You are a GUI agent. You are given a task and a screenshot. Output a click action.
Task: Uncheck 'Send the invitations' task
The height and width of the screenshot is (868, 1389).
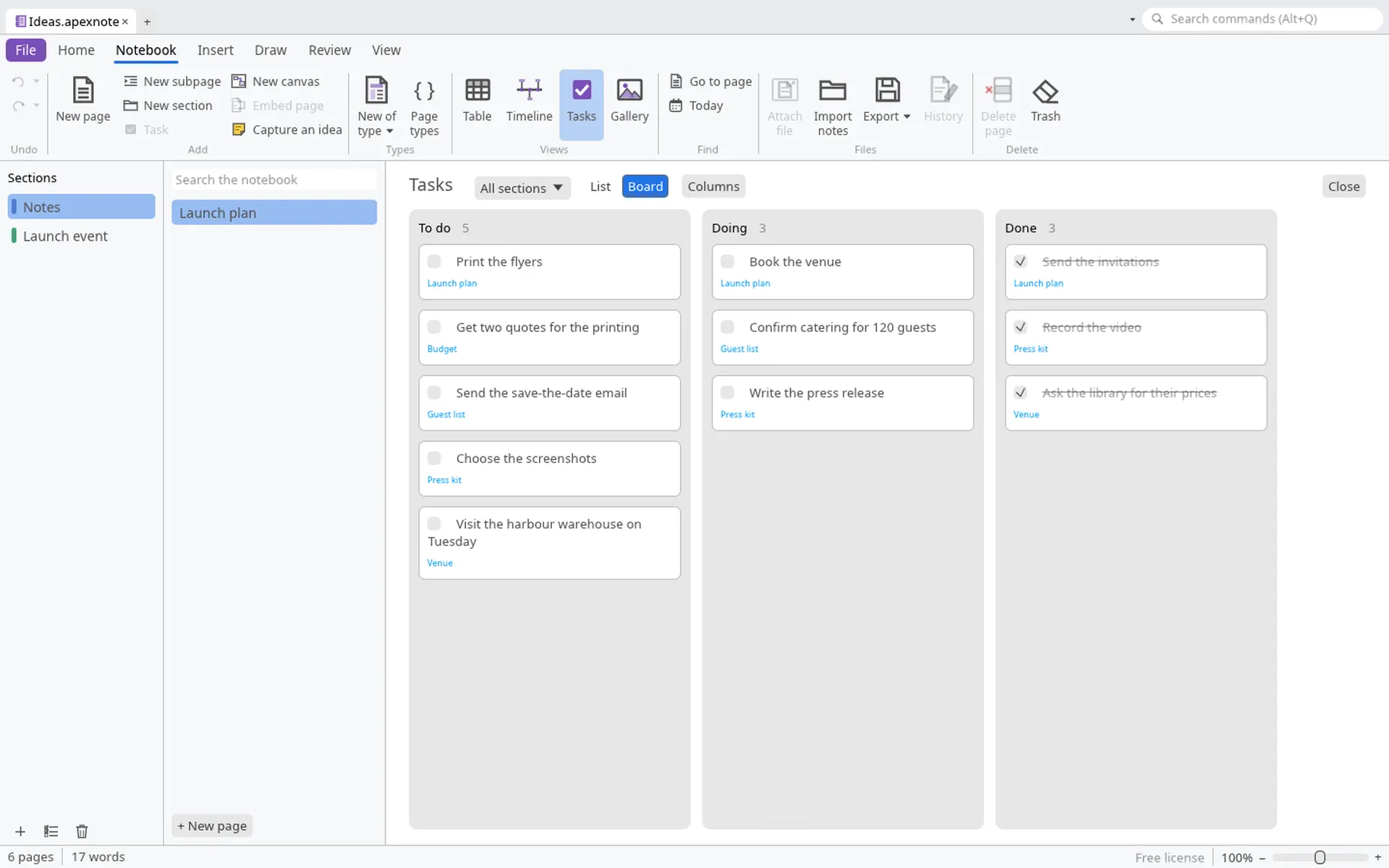pos(1021,261)
